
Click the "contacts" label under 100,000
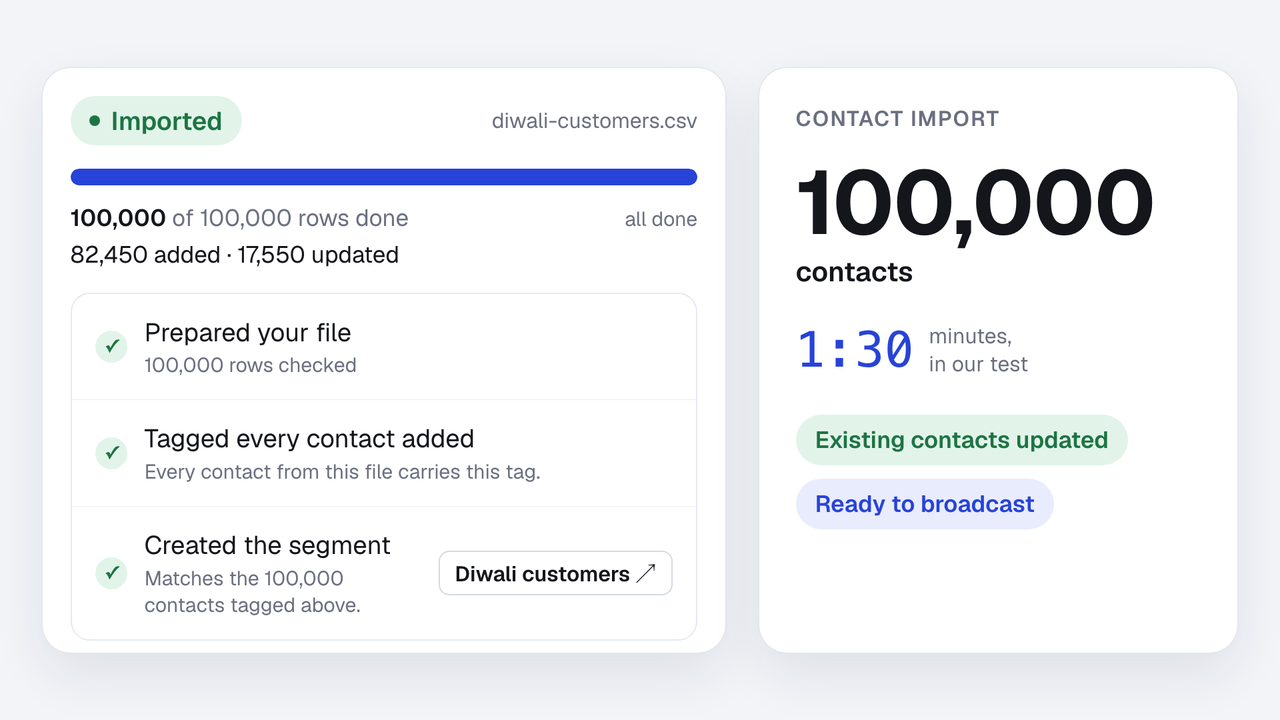coord(855,272)
